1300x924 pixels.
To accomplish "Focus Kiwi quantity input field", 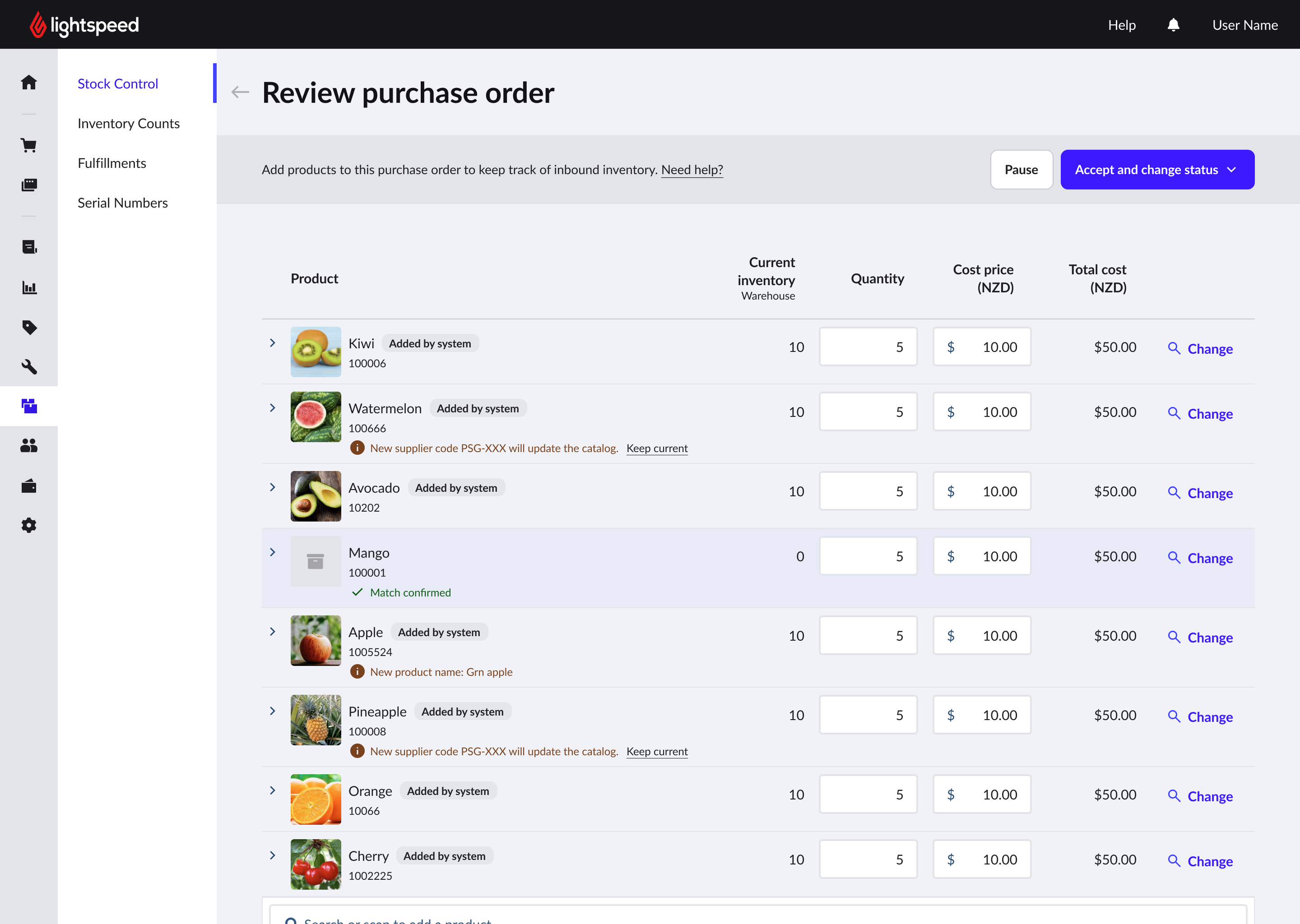I will pos(868,346).
